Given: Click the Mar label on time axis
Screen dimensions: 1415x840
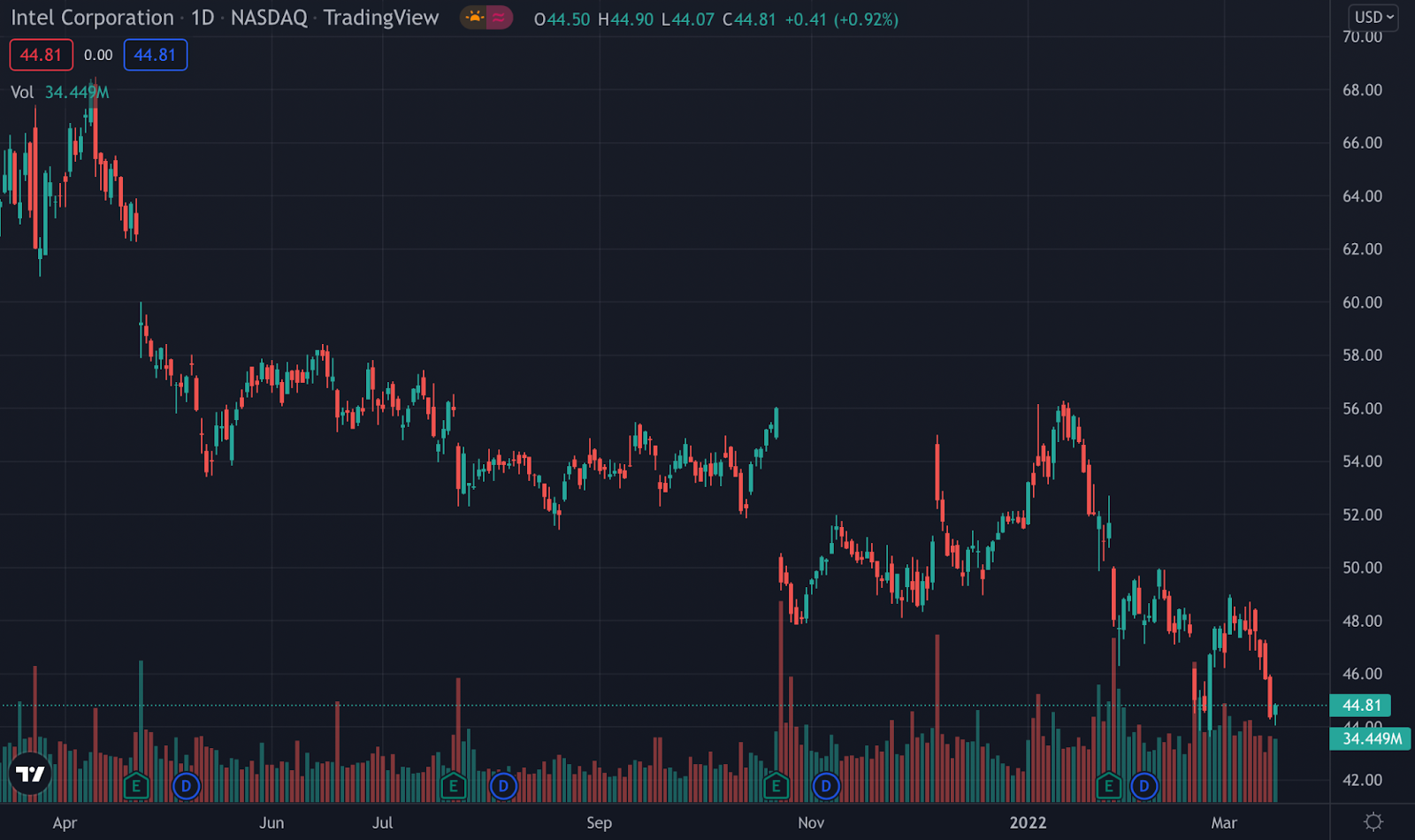Looking at the screenshot, I should [1224, 823].
